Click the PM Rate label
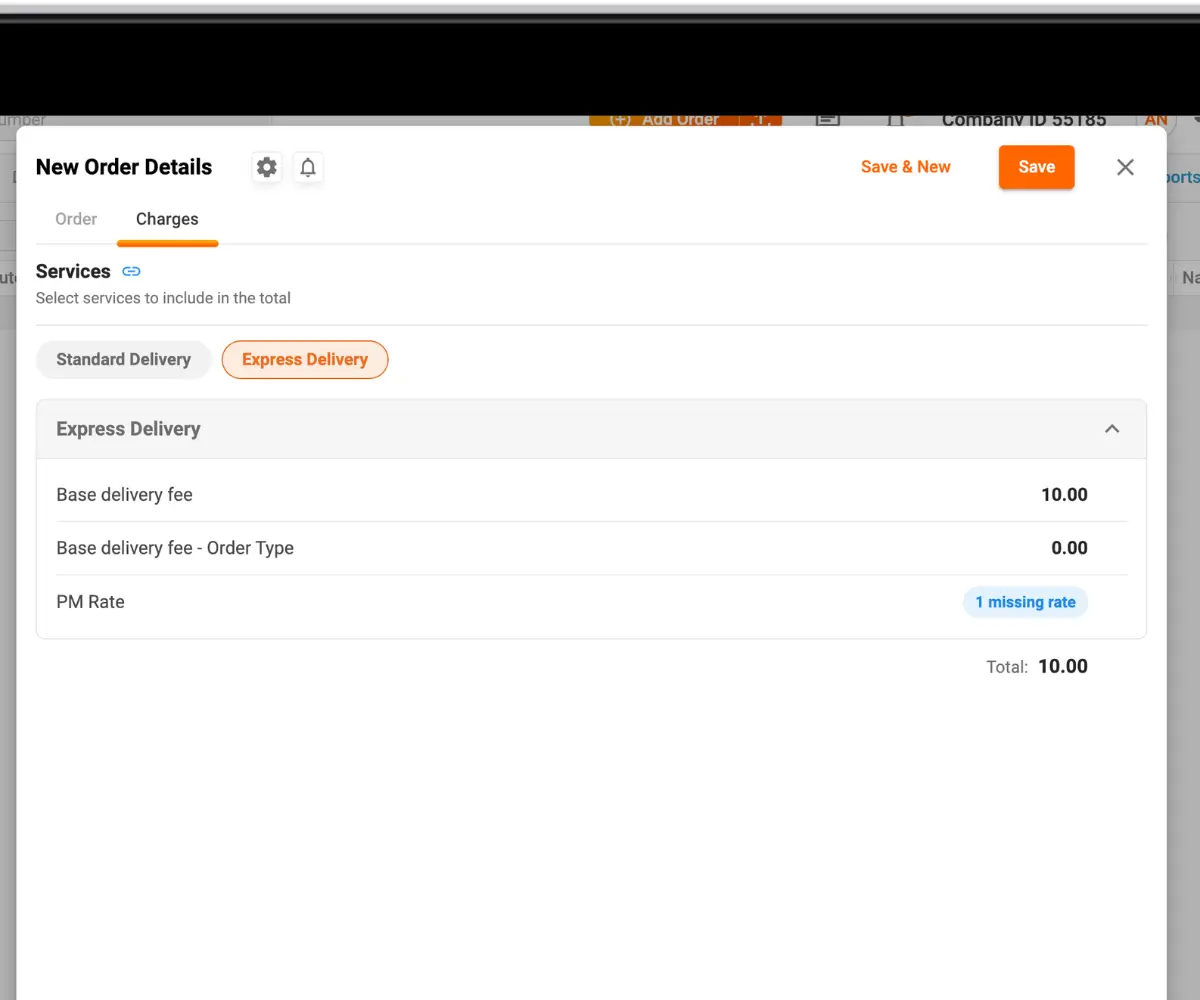This screenshot has height=1000, width=1200. (x=90, y=602)
